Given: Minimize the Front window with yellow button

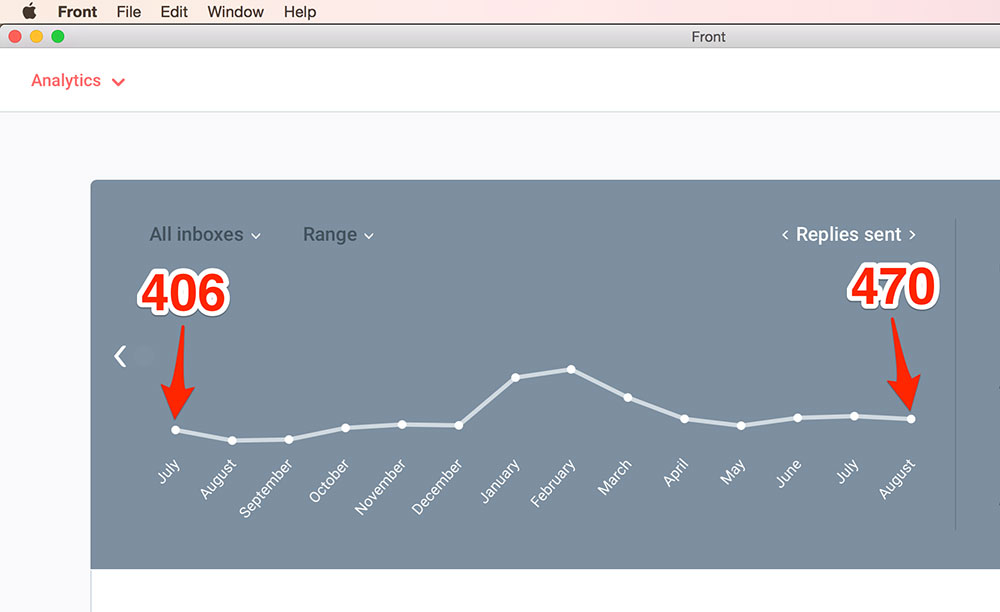Looking at the screenshot, I should [36, 36].
